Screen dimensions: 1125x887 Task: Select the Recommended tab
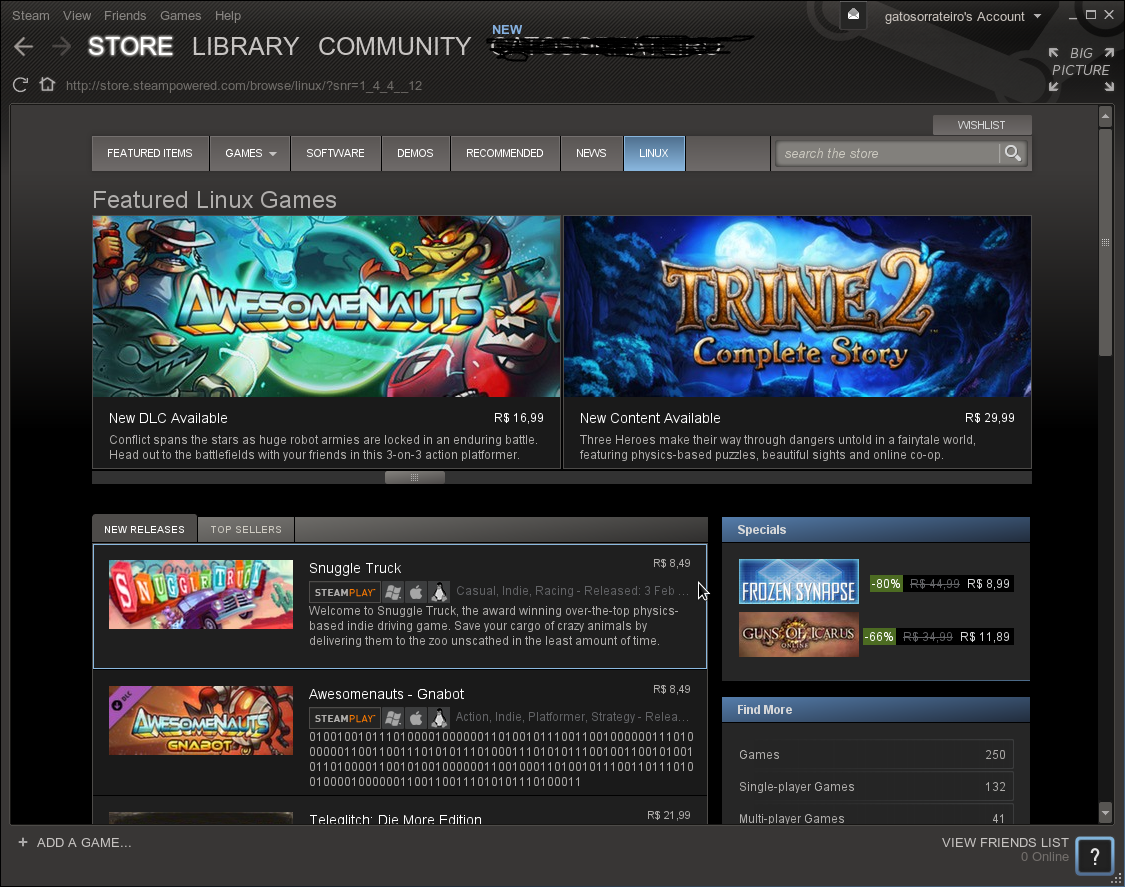504,153
